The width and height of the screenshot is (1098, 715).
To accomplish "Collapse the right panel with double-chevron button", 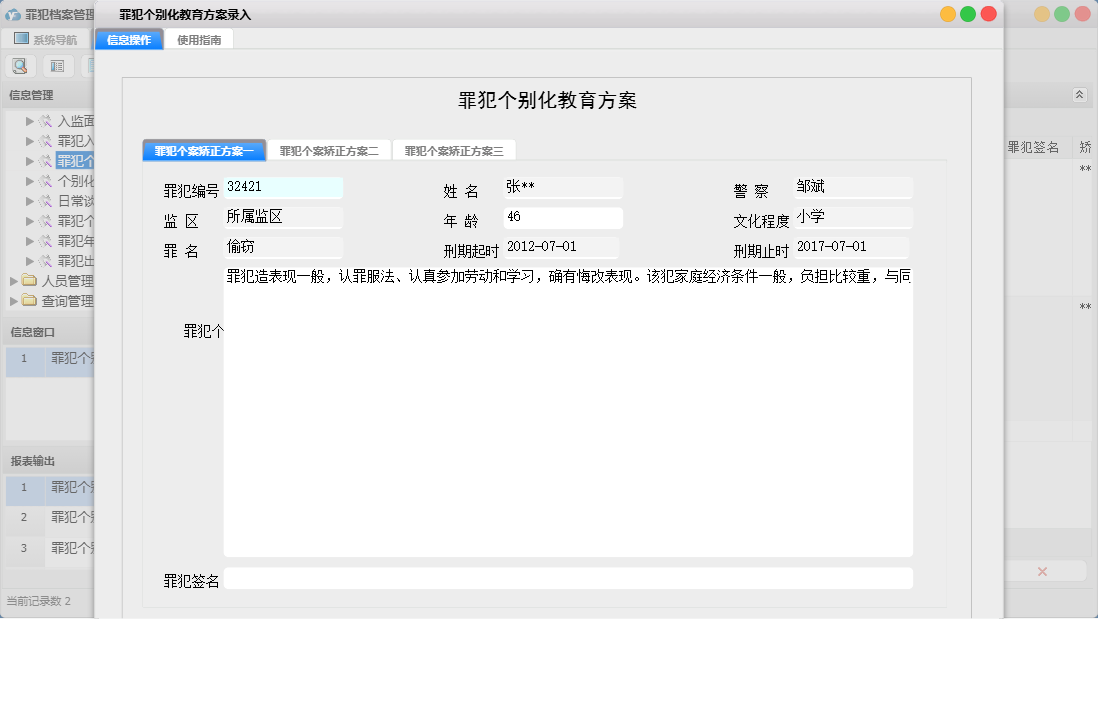I will pos(1079,94).
